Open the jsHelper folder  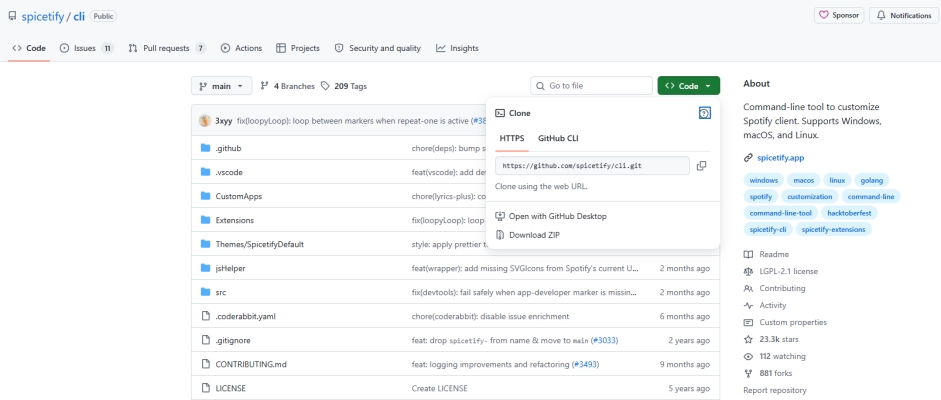tap(230, 268)
